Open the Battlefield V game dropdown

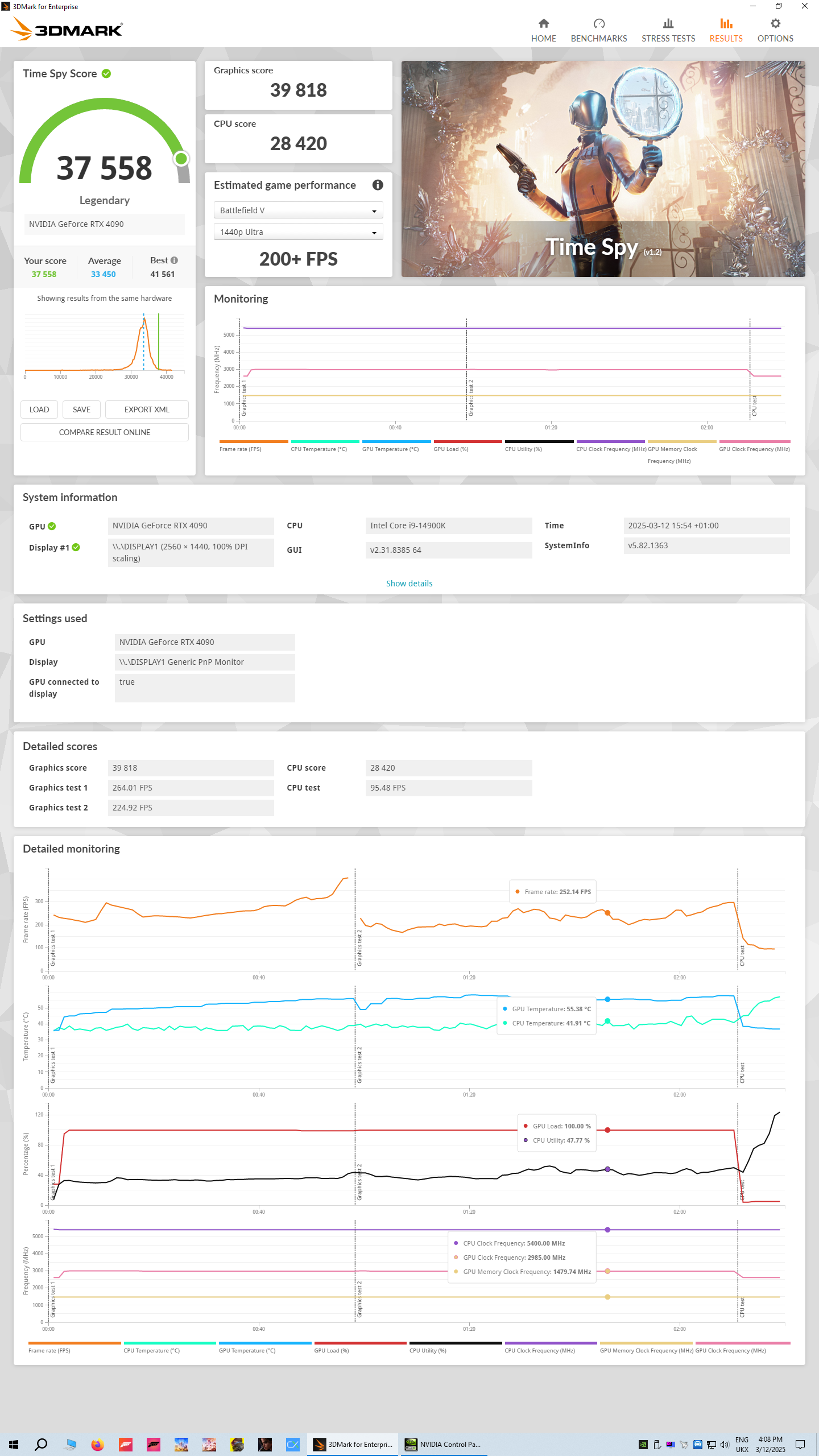pyautogui.click(x=299, y=210)
